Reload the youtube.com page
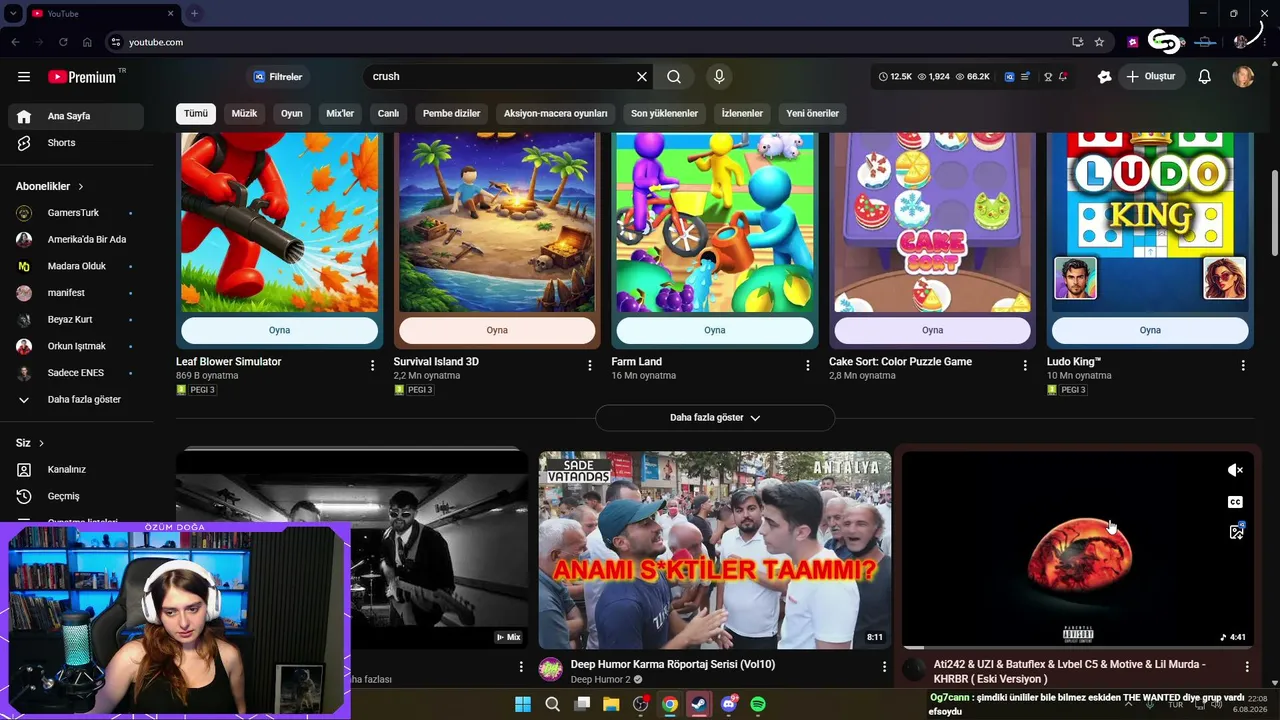 pyautogui.click(x=63, y=42)
